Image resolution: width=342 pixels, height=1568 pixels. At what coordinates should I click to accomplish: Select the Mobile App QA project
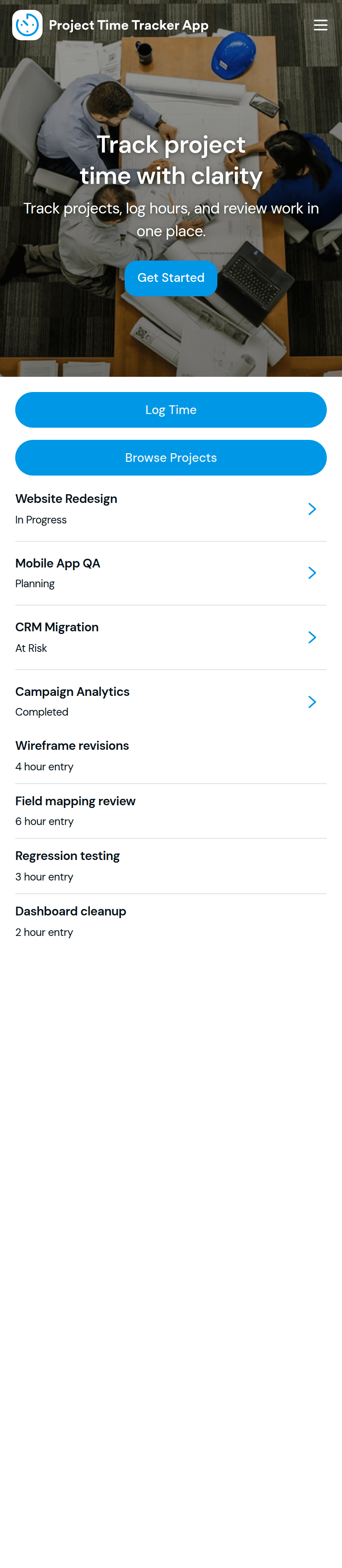point(171,573)
